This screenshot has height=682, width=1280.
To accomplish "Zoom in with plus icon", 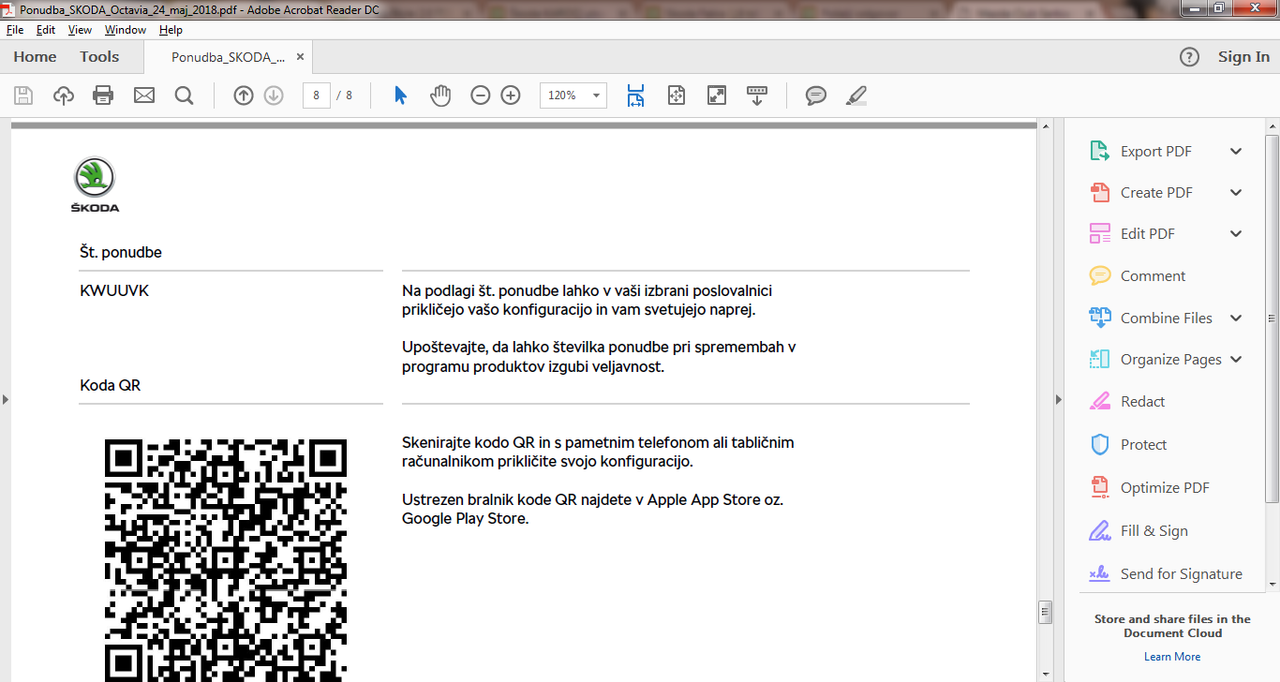I will pyautogui.click(x=511, y=96).
